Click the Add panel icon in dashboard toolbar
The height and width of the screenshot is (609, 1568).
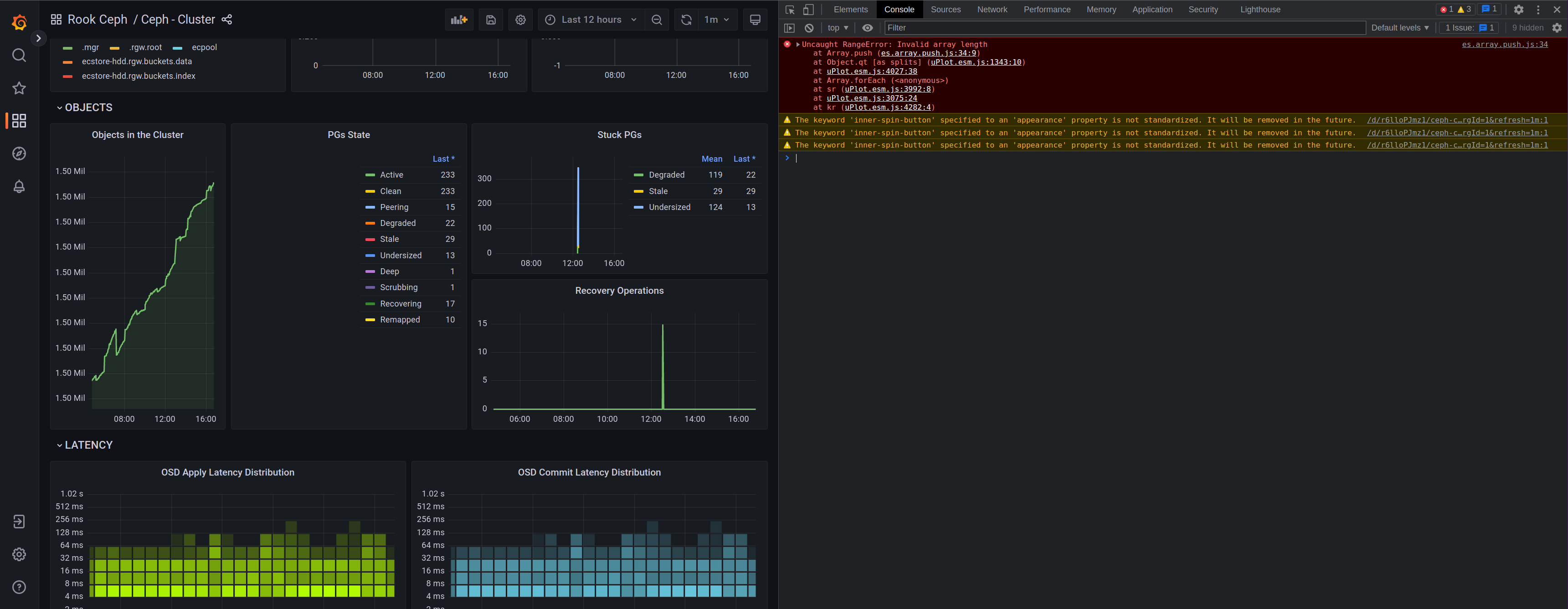[458, 20]
